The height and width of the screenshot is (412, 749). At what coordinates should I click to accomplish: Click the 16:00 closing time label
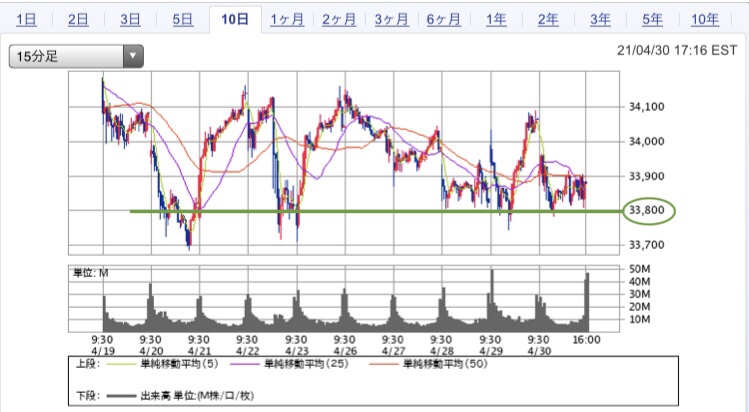(587, 340)
